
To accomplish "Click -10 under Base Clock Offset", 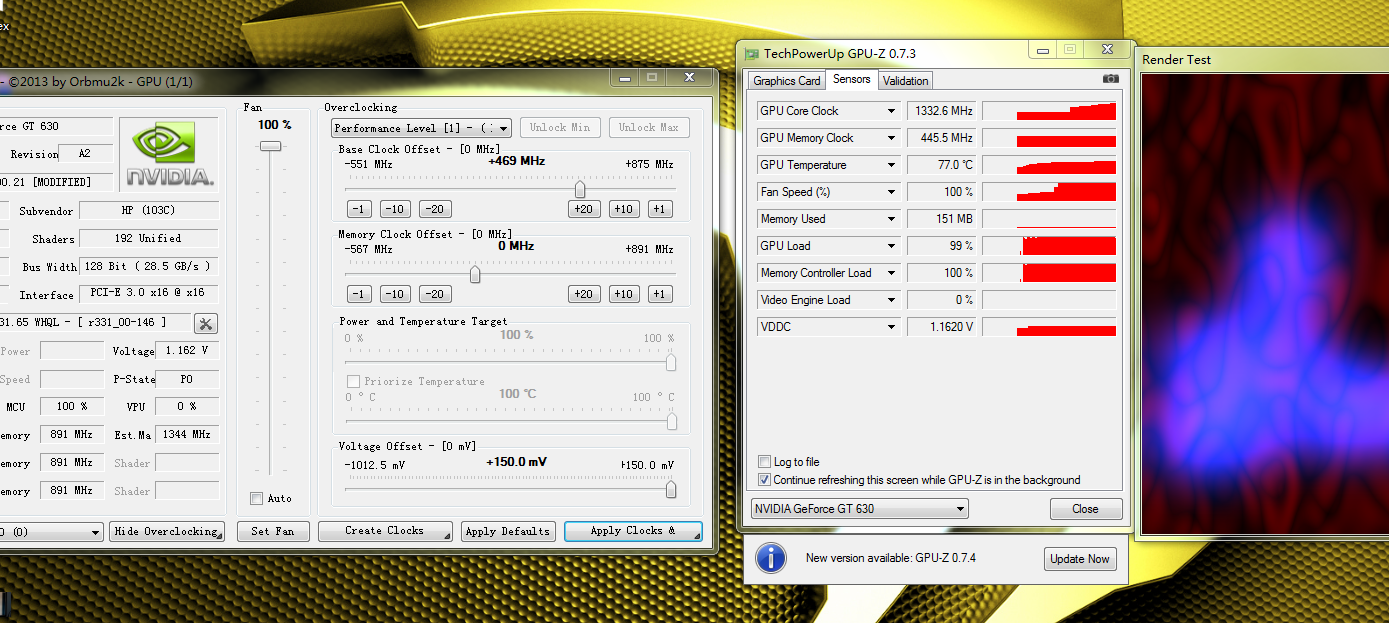I will tap(396, 209).
